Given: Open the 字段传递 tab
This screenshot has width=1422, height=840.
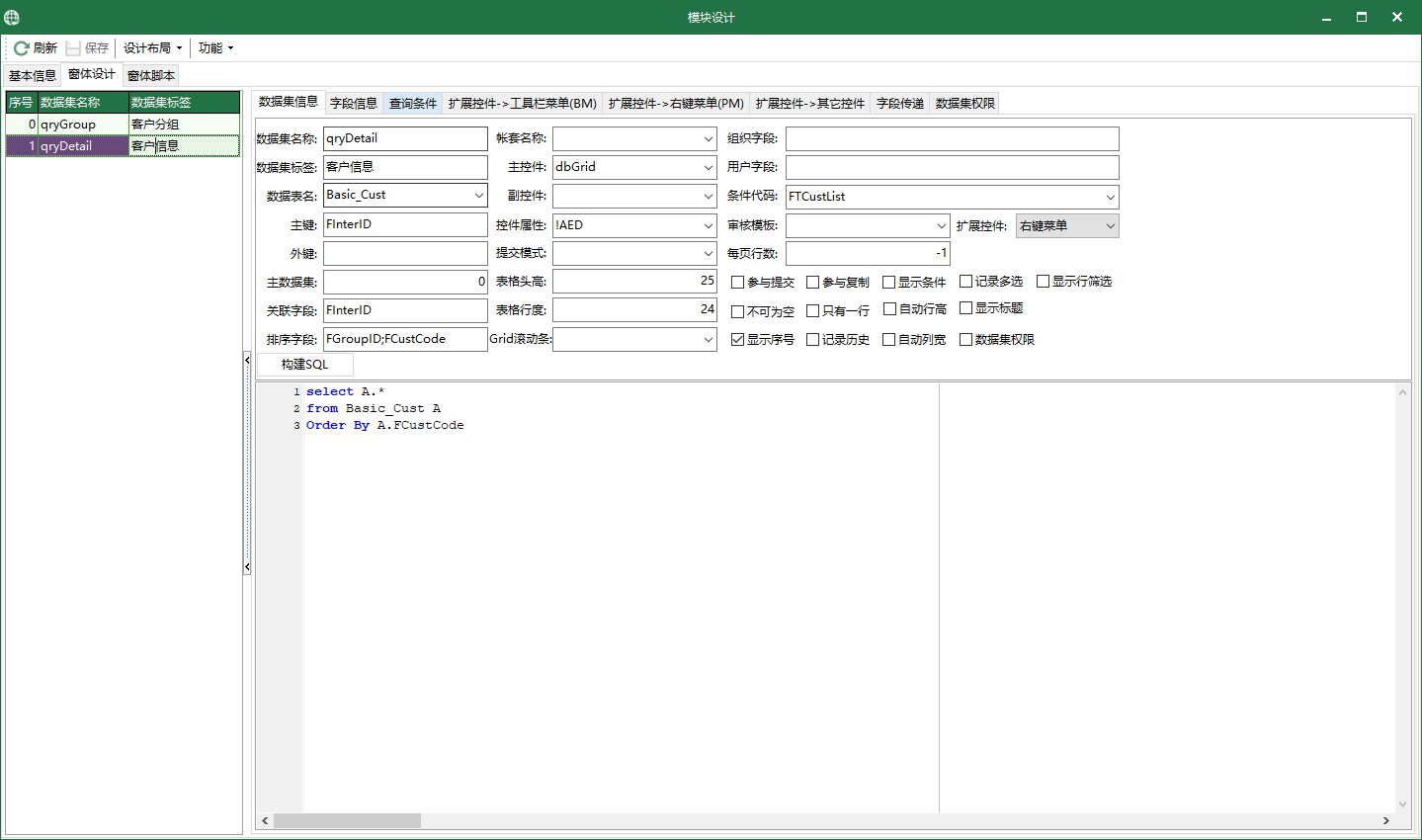Looking at the screenshot, I should 900,103.
